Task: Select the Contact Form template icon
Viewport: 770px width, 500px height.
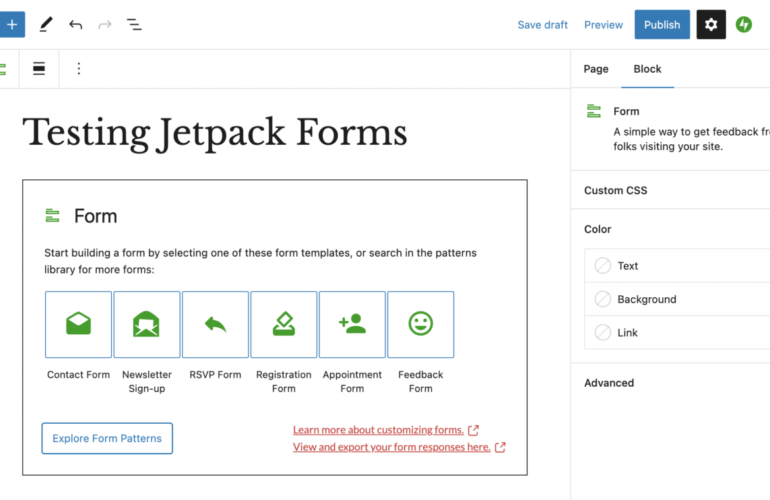Action: coord(78,324)
